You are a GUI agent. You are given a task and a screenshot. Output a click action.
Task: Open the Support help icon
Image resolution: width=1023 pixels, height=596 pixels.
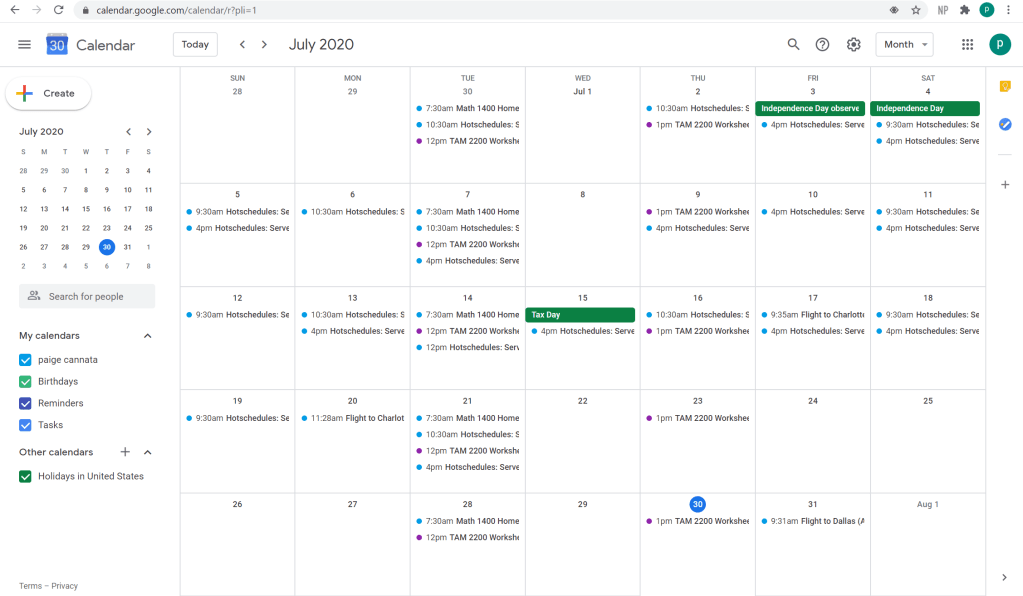tap(822, 45)
